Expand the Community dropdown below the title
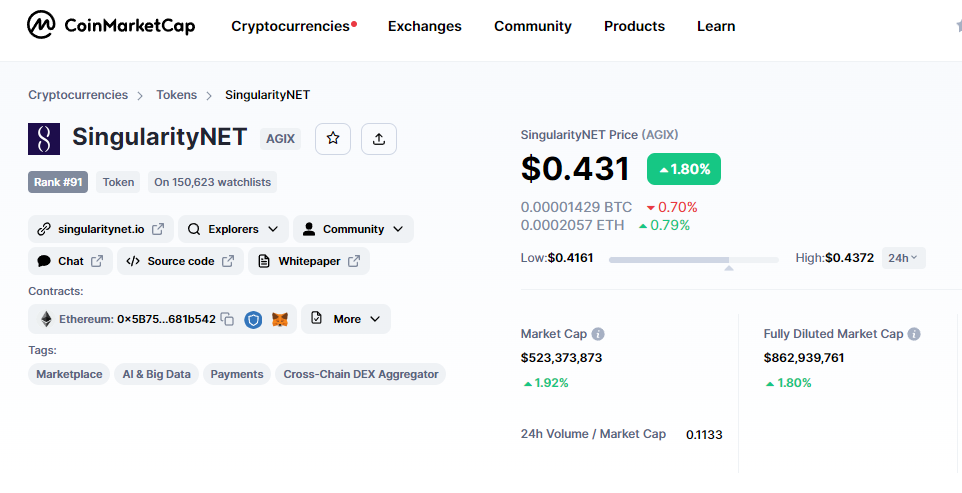This screenshot has width=962, height=493. pos(353,229)
